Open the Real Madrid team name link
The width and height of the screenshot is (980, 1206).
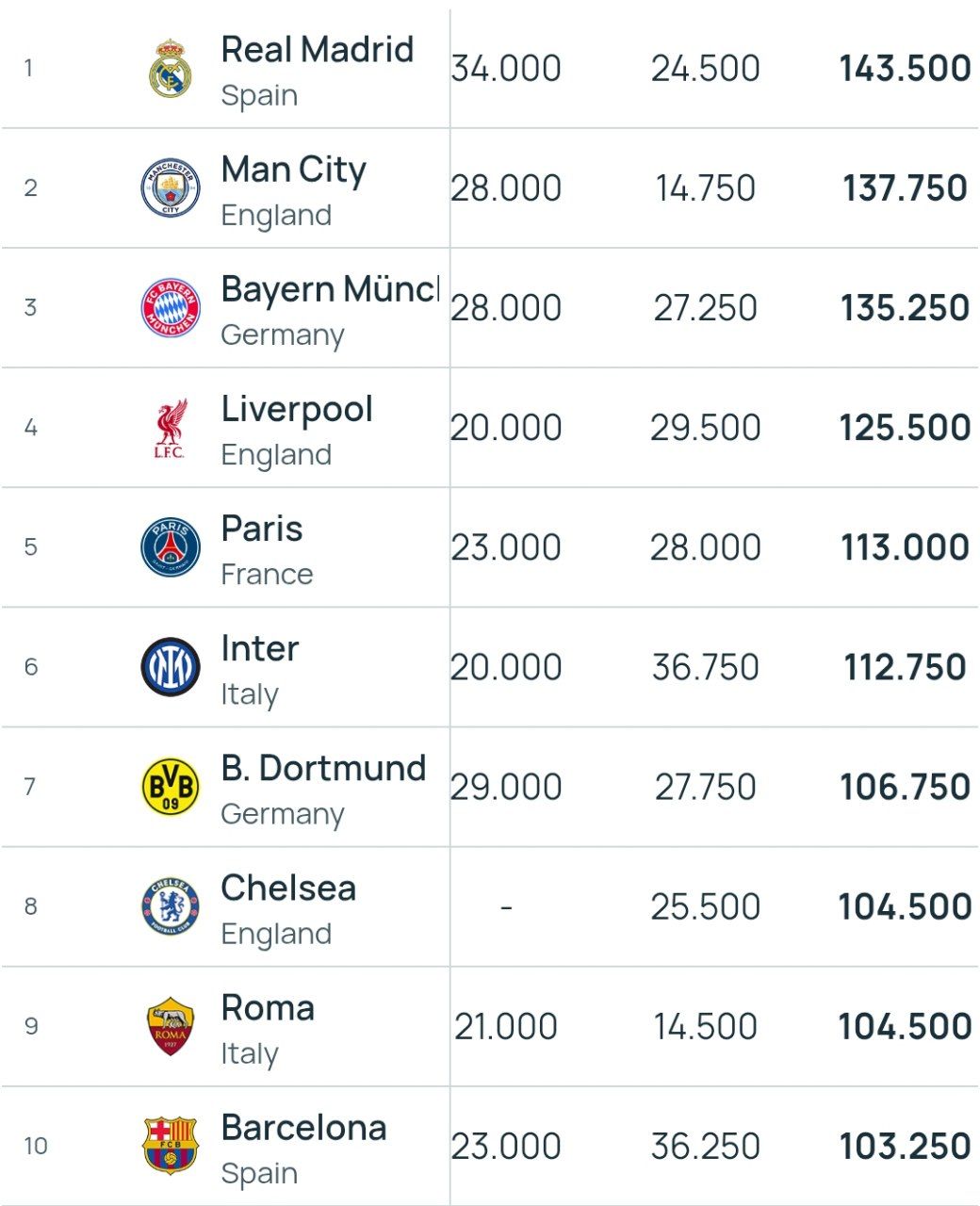pos(317,50)
